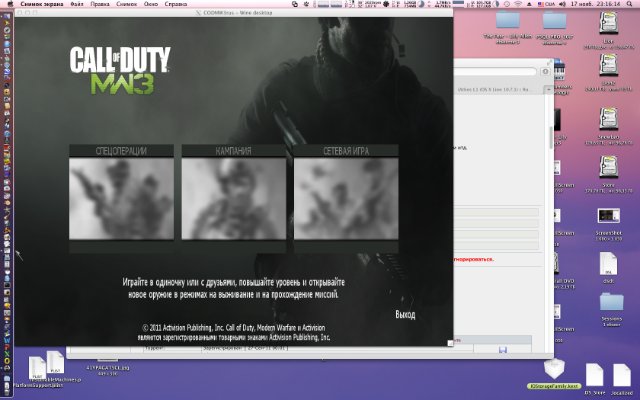
Task: Launch PowerPoint from the Dock
Action: click(7, 347)
